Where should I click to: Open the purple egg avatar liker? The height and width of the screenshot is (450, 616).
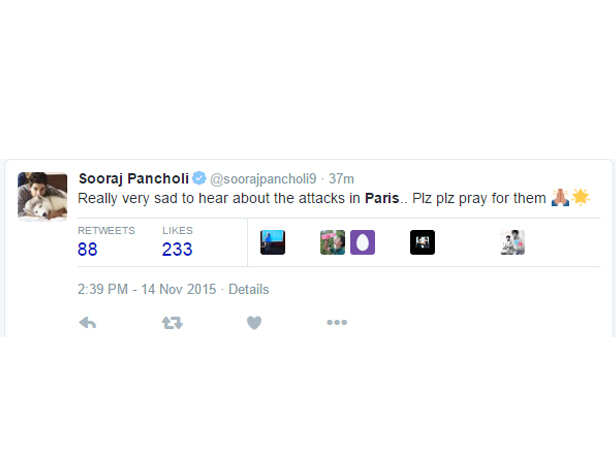(x=362, y=242)
